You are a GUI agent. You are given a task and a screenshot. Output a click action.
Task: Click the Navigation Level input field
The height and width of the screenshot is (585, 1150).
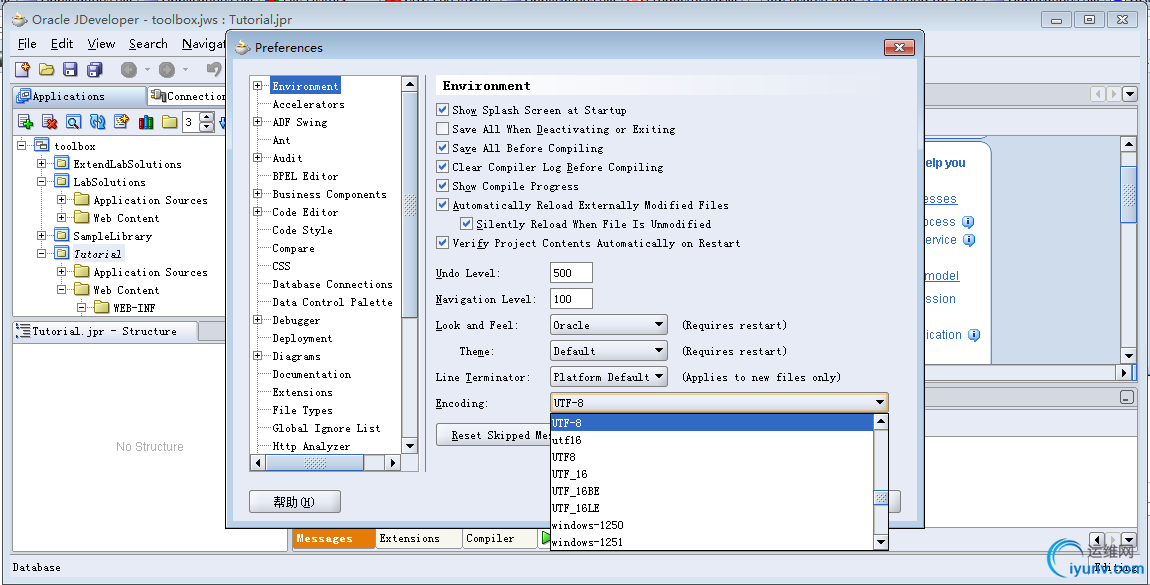coord(571,298)
